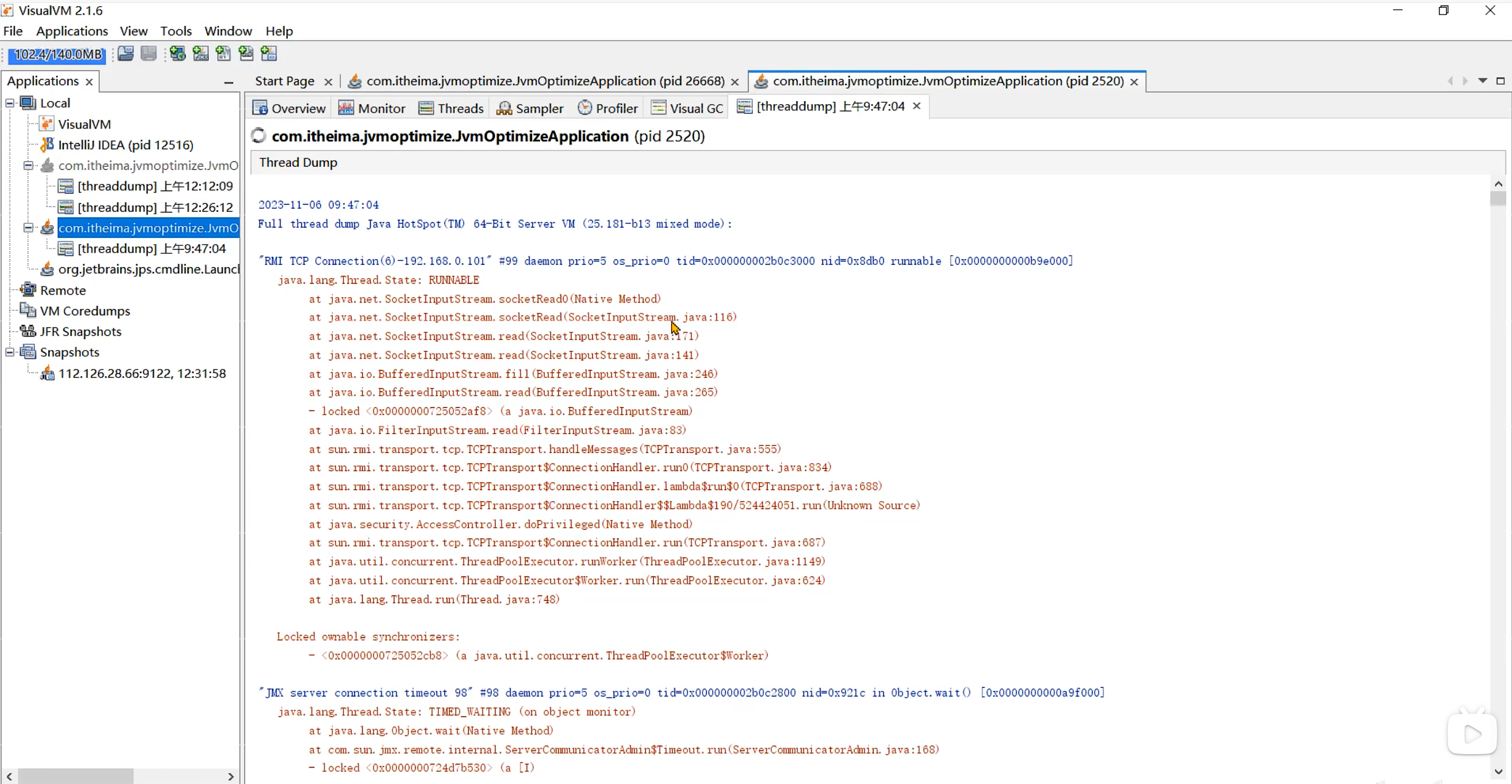
Task: Open the Applications menu
Action: tap(72, 31)
